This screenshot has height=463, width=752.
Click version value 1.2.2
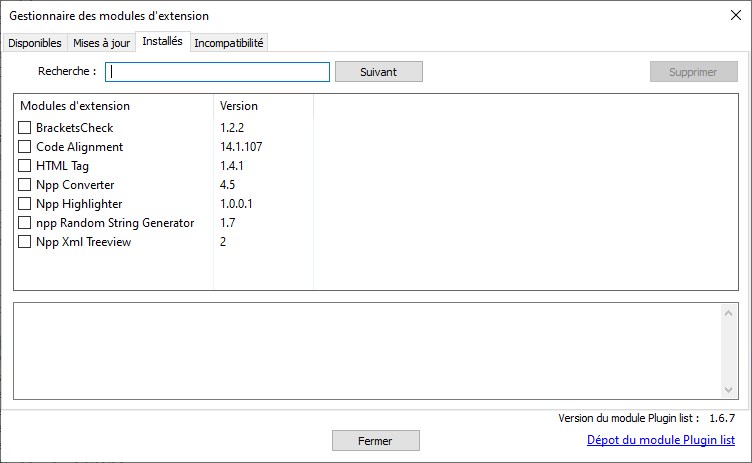tap(232, 128)
